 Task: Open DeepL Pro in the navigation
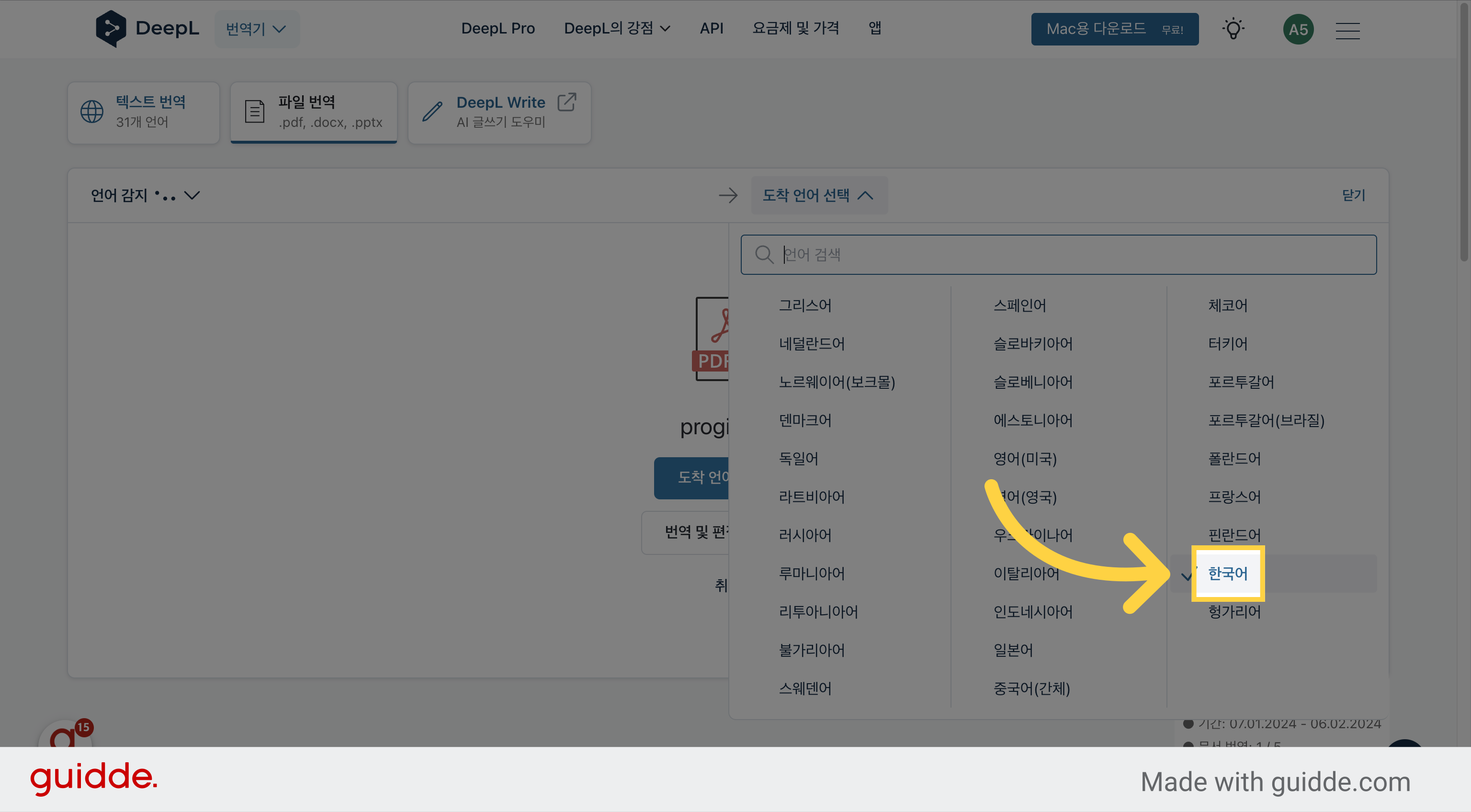[x=498, y=28]
